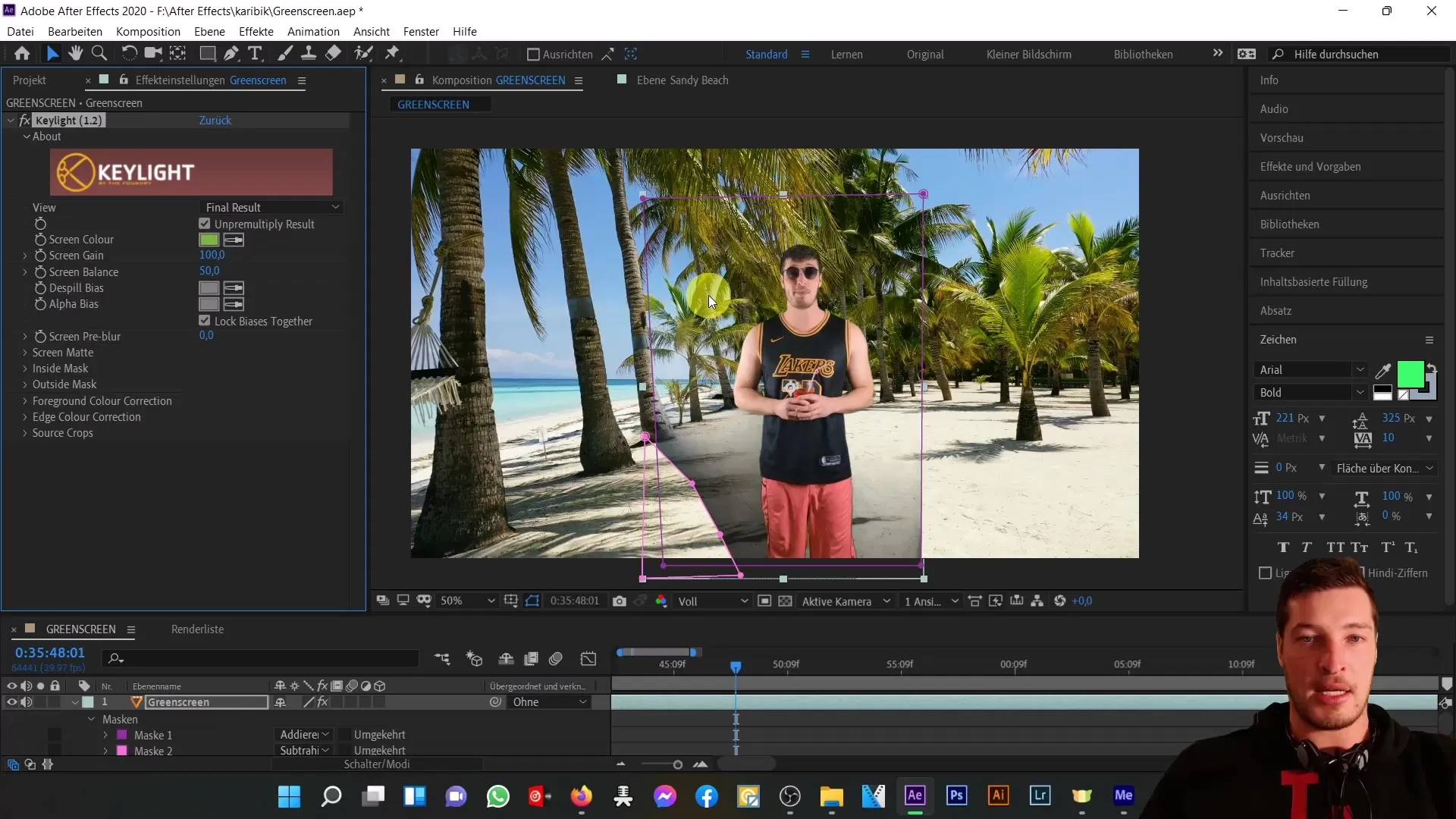
Task: Click the camera snapshot icon in preview toolbar
Action: pyautogui.click(x=621, y=601)
